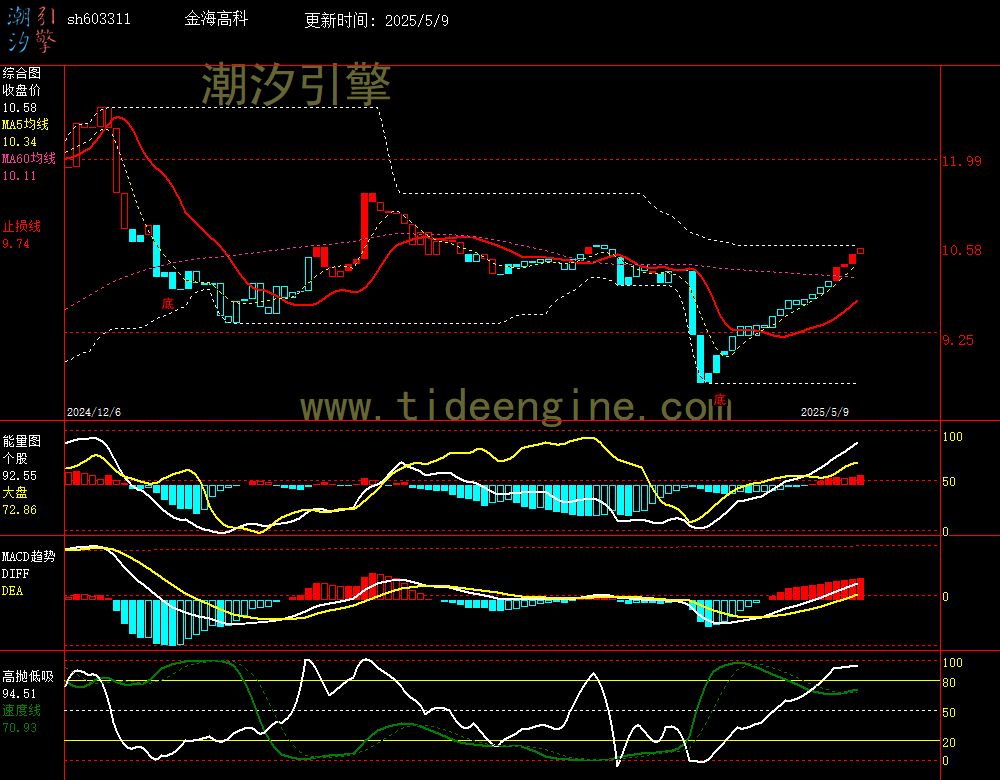The height and width of the screenshot is (780, 1000).
Task: Click the 个股 legend label
Action: click(x=15, y=458)
